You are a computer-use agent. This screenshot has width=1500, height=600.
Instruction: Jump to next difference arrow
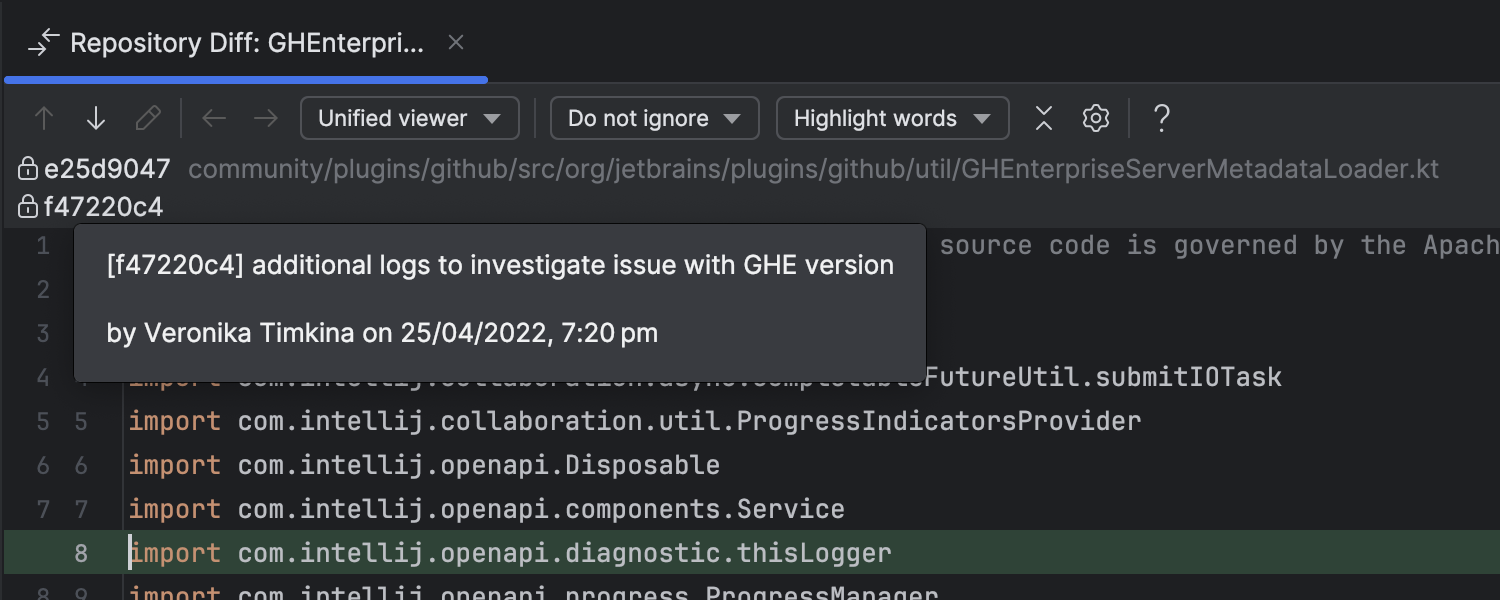pyautogui.click(x=96, y=119)
